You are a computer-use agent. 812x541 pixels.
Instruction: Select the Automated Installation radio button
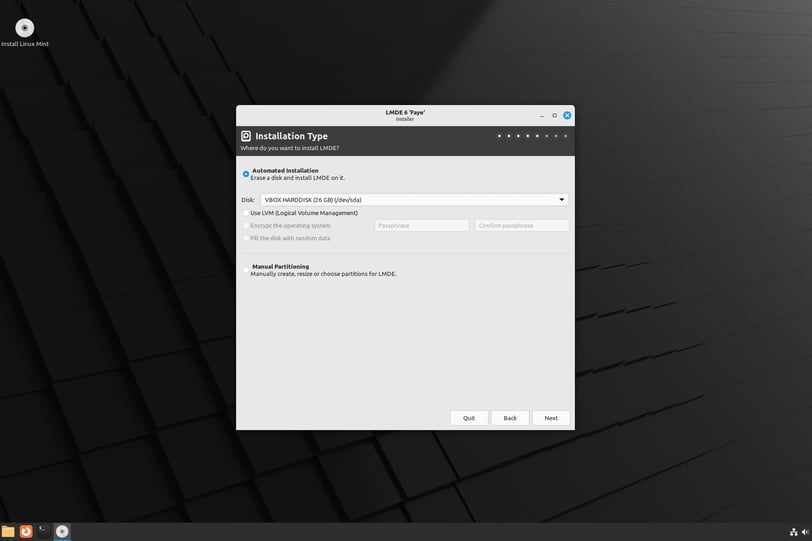click(246, 174)
